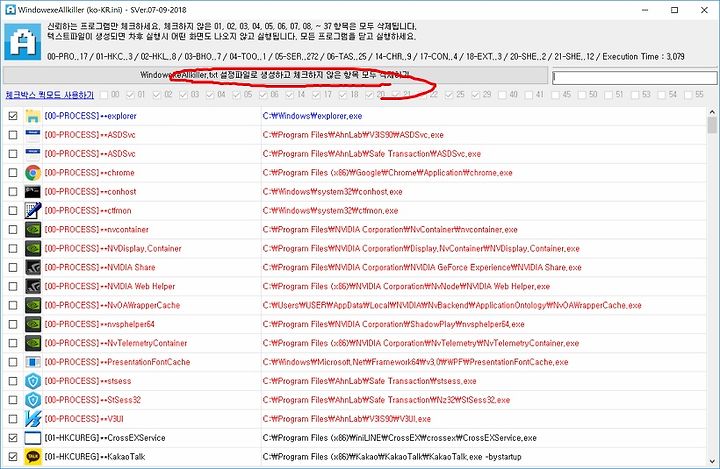Click the vertical scrollbar thumb
This screenshot has height=469, width=720.
tap(712, 125)
